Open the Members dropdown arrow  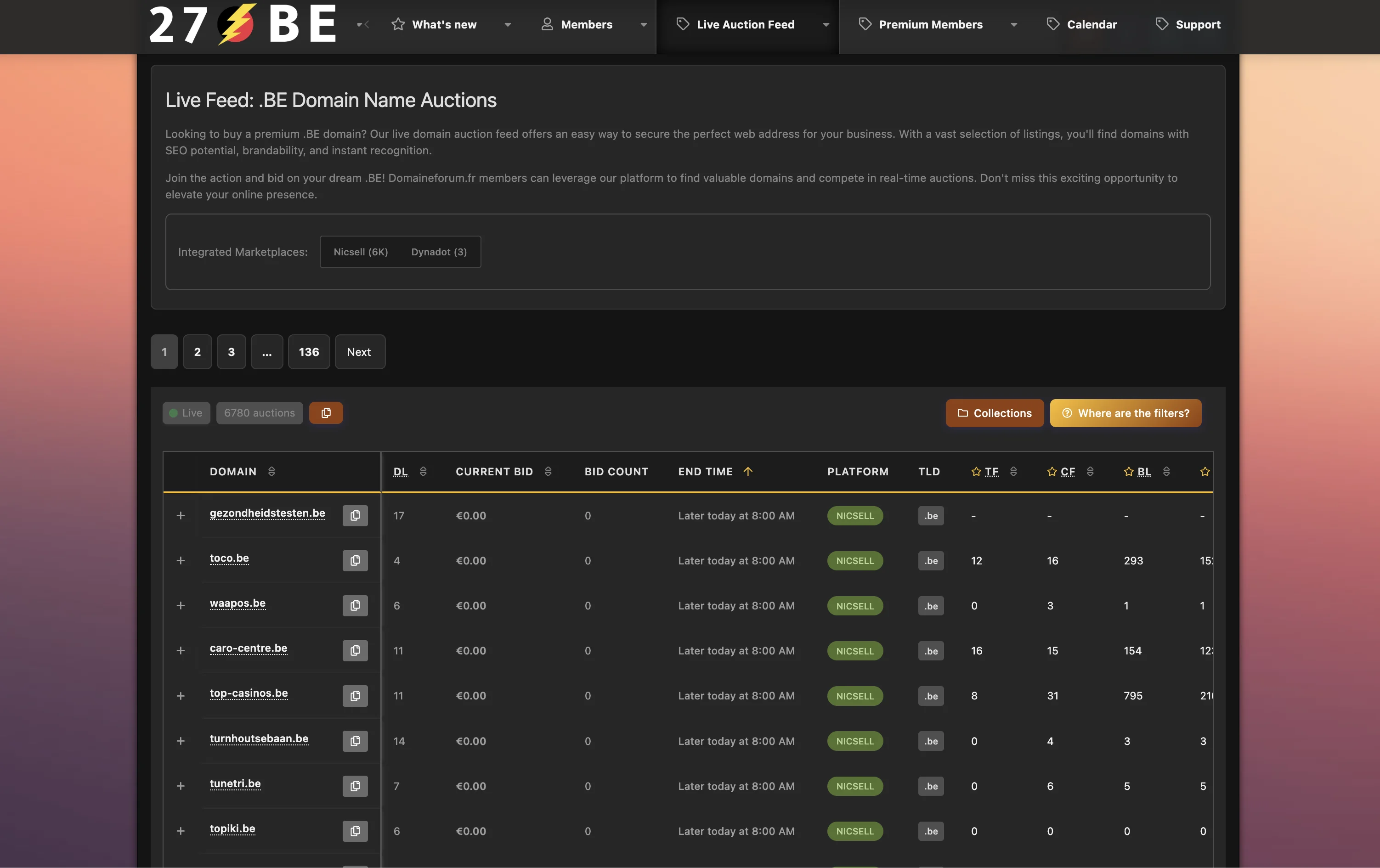point(643,25)
